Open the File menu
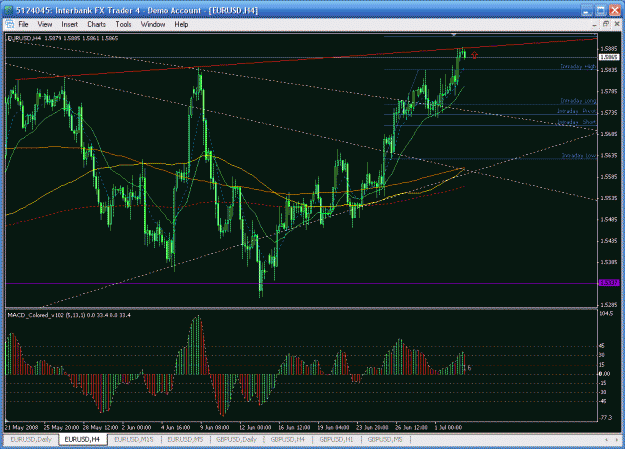 pos(23,24)
